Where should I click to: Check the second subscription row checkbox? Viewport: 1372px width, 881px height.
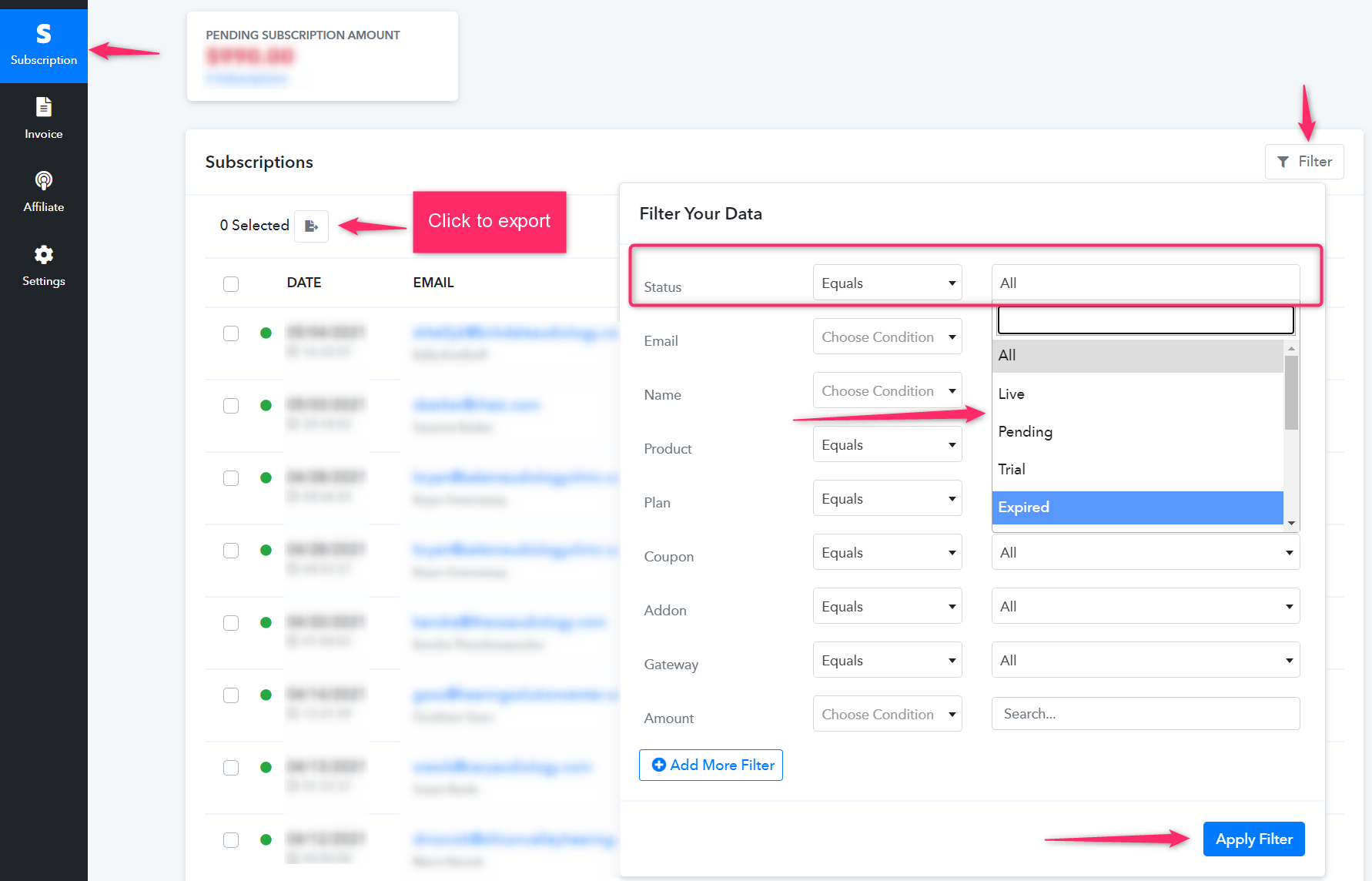tap(231, 406)
